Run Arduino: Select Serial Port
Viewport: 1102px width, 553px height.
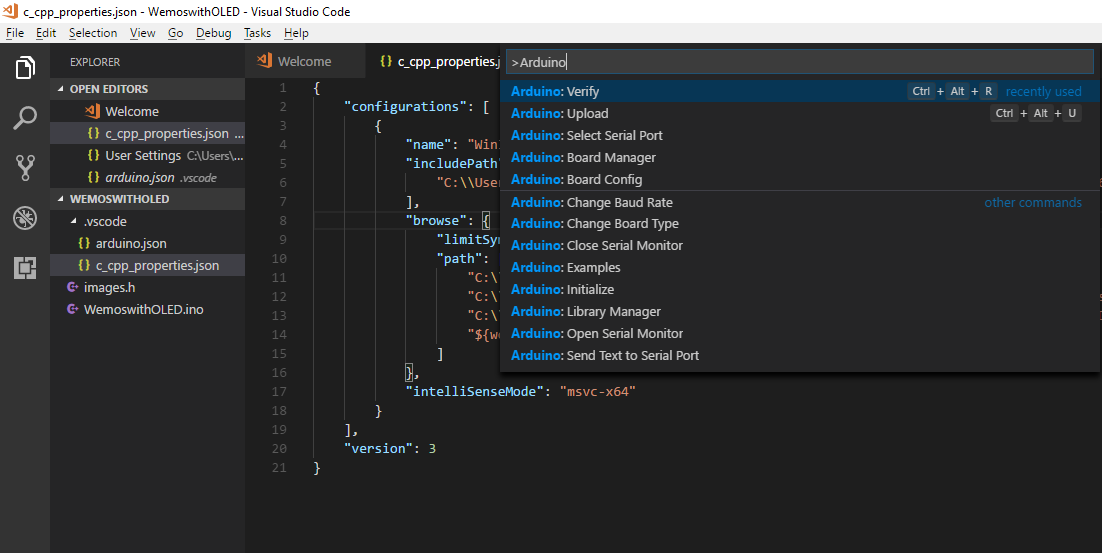800,136
